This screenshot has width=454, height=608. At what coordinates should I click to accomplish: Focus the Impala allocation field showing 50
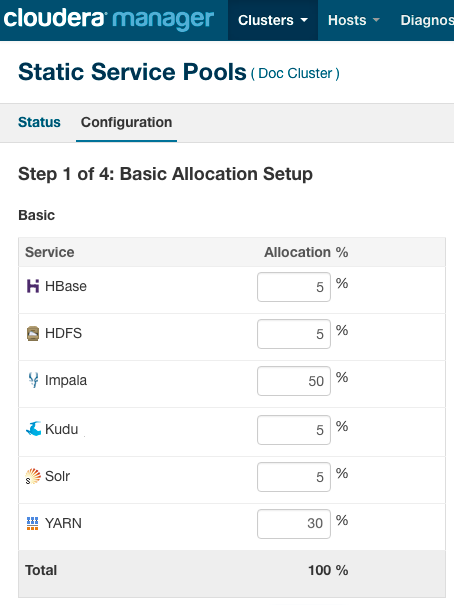[294, 381]
